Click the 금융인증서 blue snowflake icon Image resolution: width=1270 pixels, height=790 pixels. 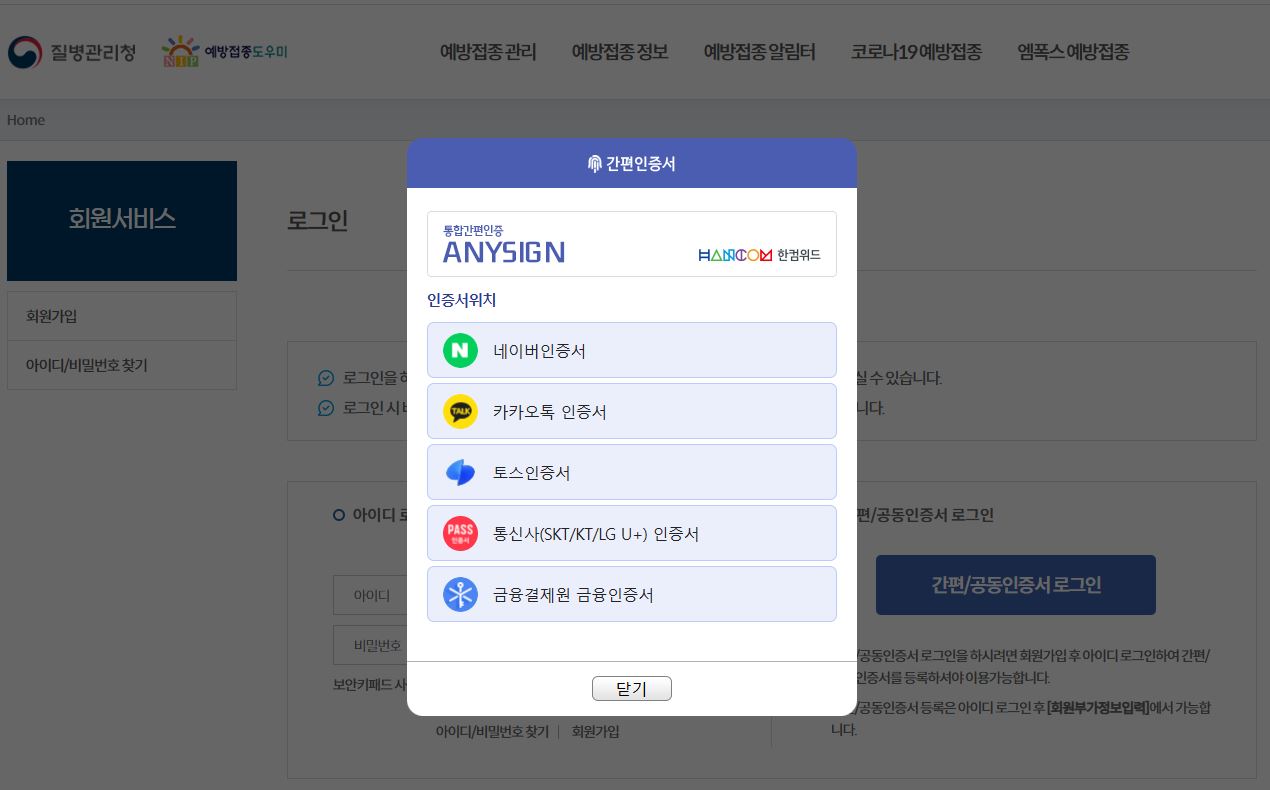click(x=460, y=594)
